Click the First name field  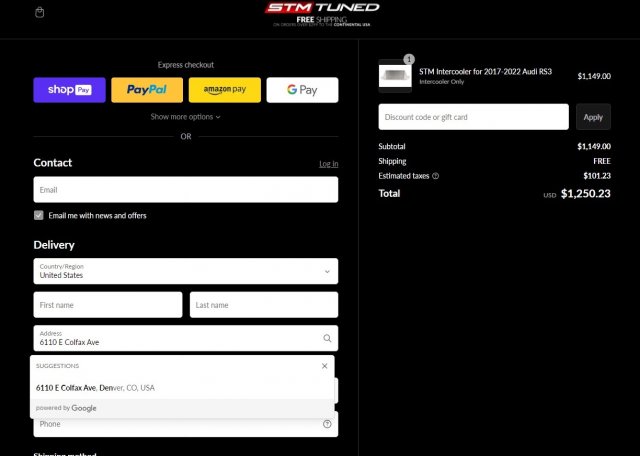(x=108, y=305)
